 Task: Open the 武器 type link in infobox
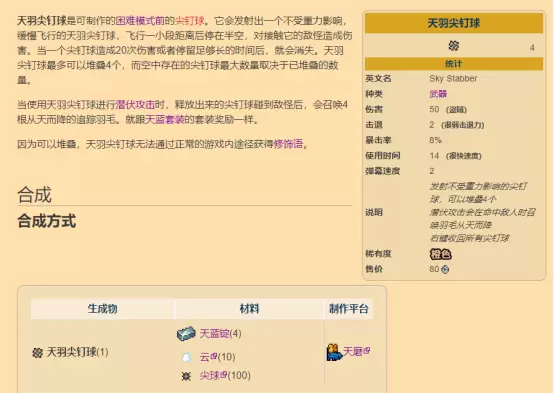coord(438,94)
